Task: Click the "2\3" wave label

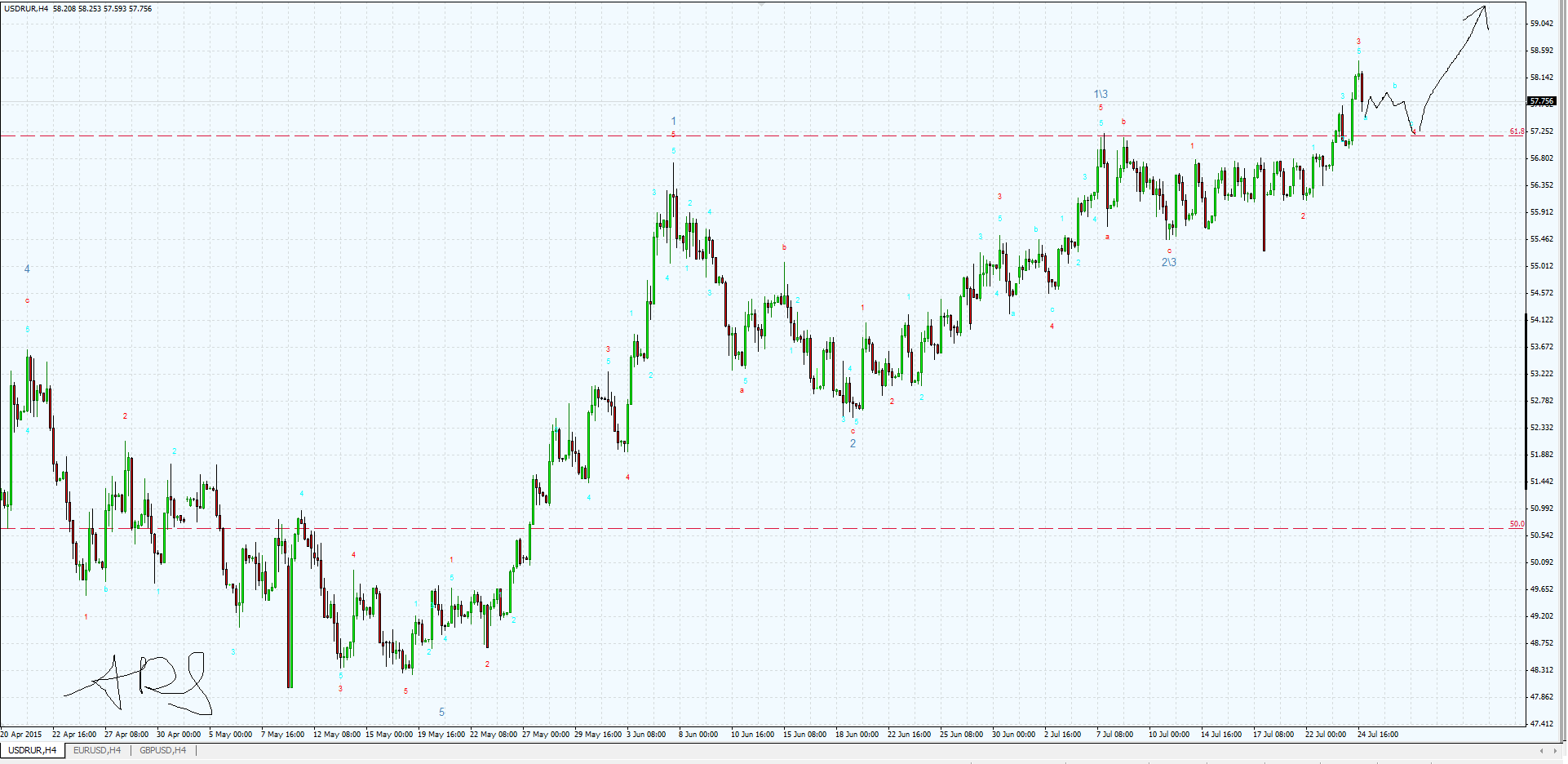Action: pyautogui.click(x=1169, y=262)
